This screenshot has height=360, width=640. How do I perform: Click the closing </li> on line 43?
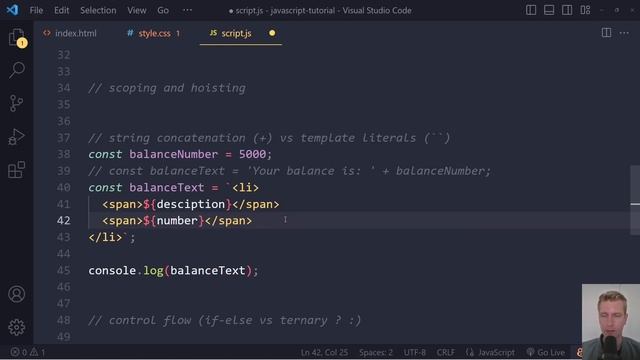point(105,237)
